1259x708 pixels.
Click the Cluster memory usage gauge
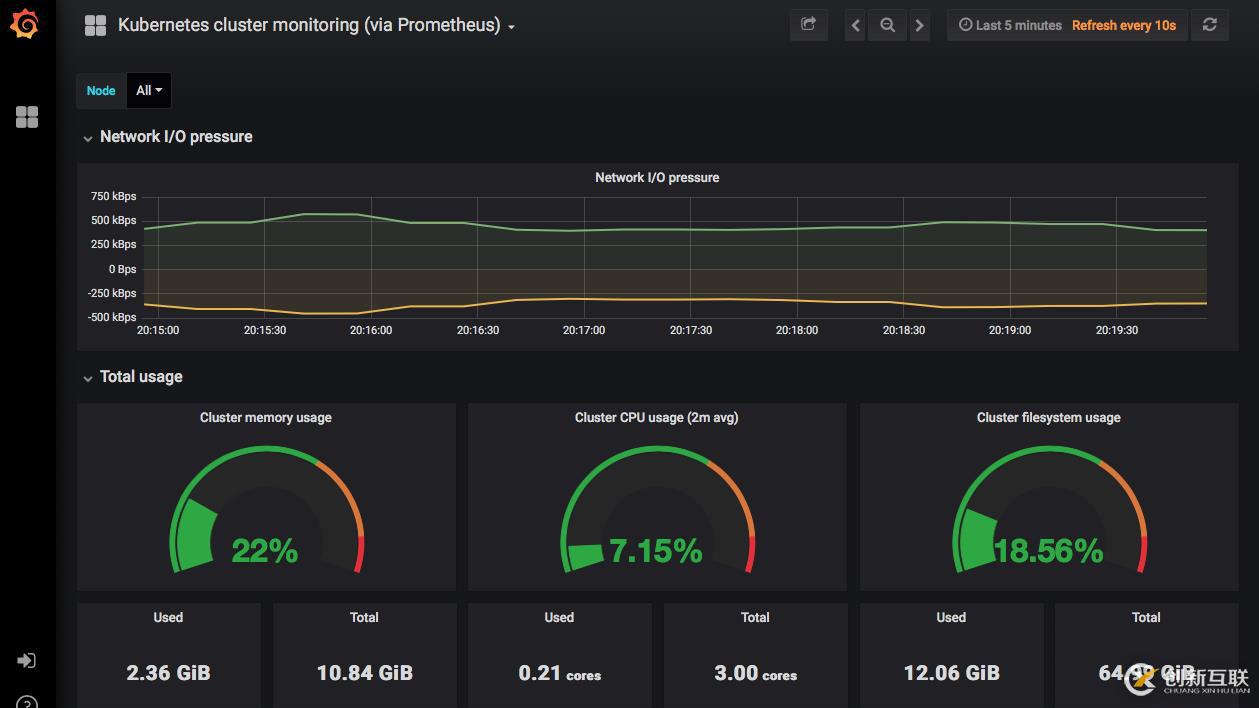click(x=266, y=510)
